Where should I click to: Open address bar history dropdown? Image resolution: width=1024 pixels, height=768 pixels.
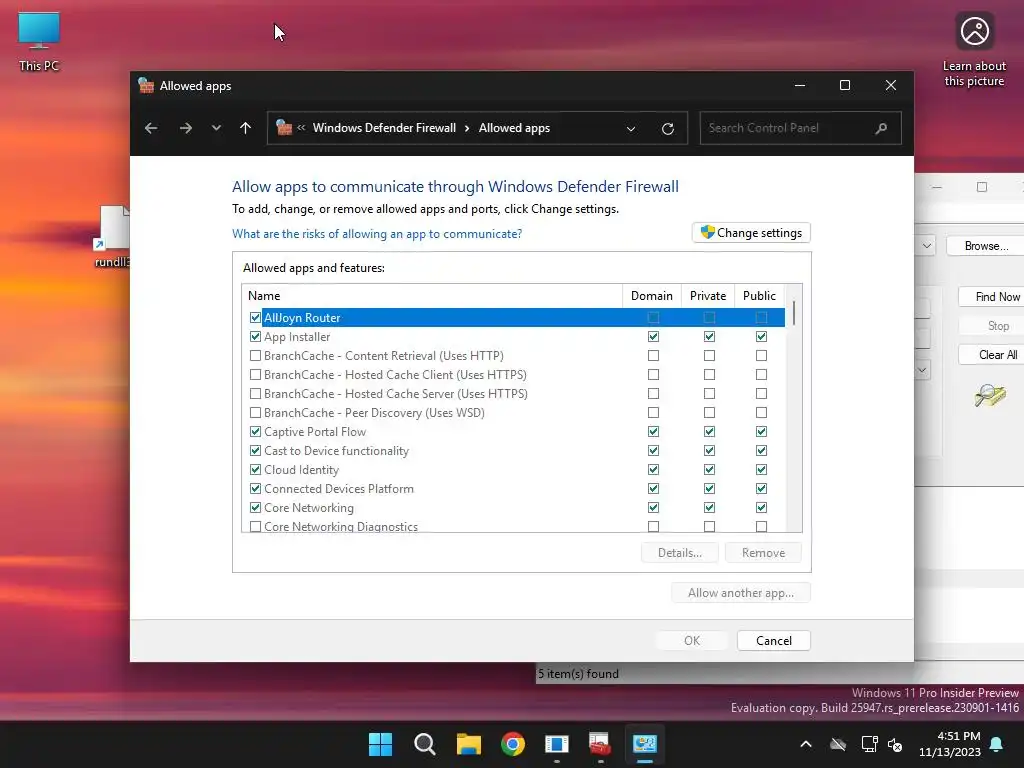click(631, 129)
